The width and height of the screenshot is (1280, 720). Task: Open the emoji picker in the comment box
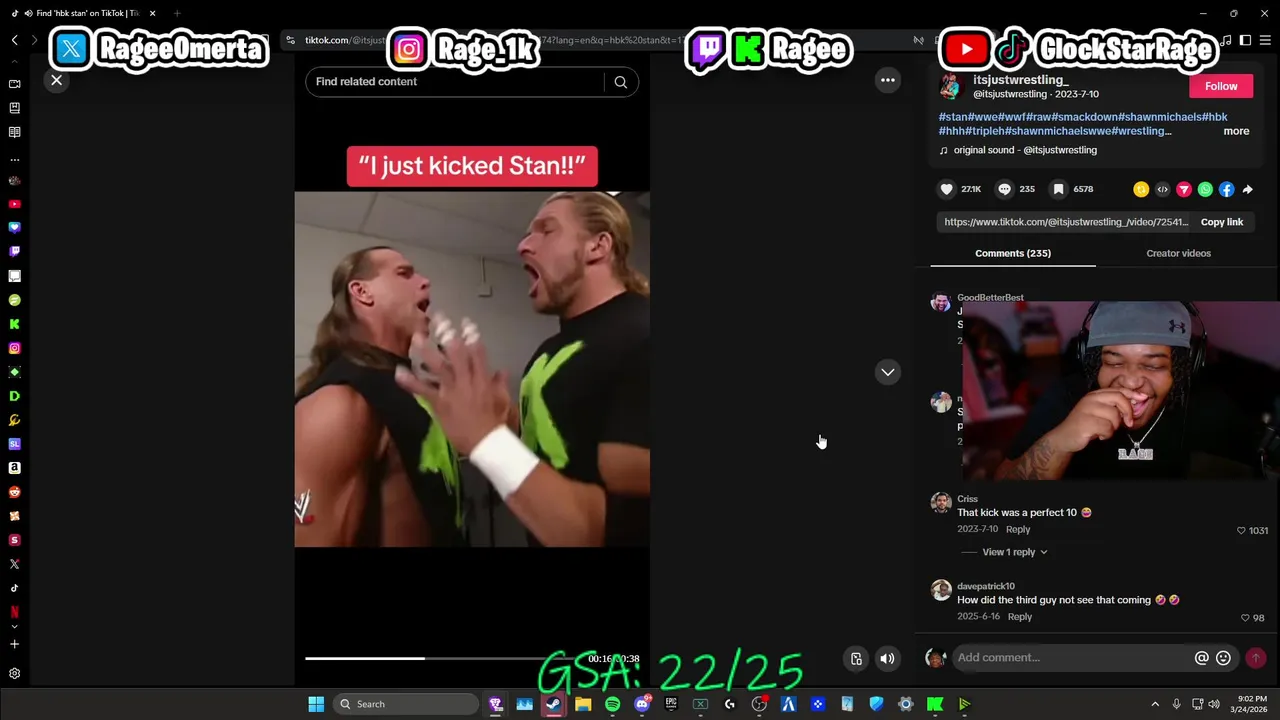pyautogui.click(x=1223, y=658)
